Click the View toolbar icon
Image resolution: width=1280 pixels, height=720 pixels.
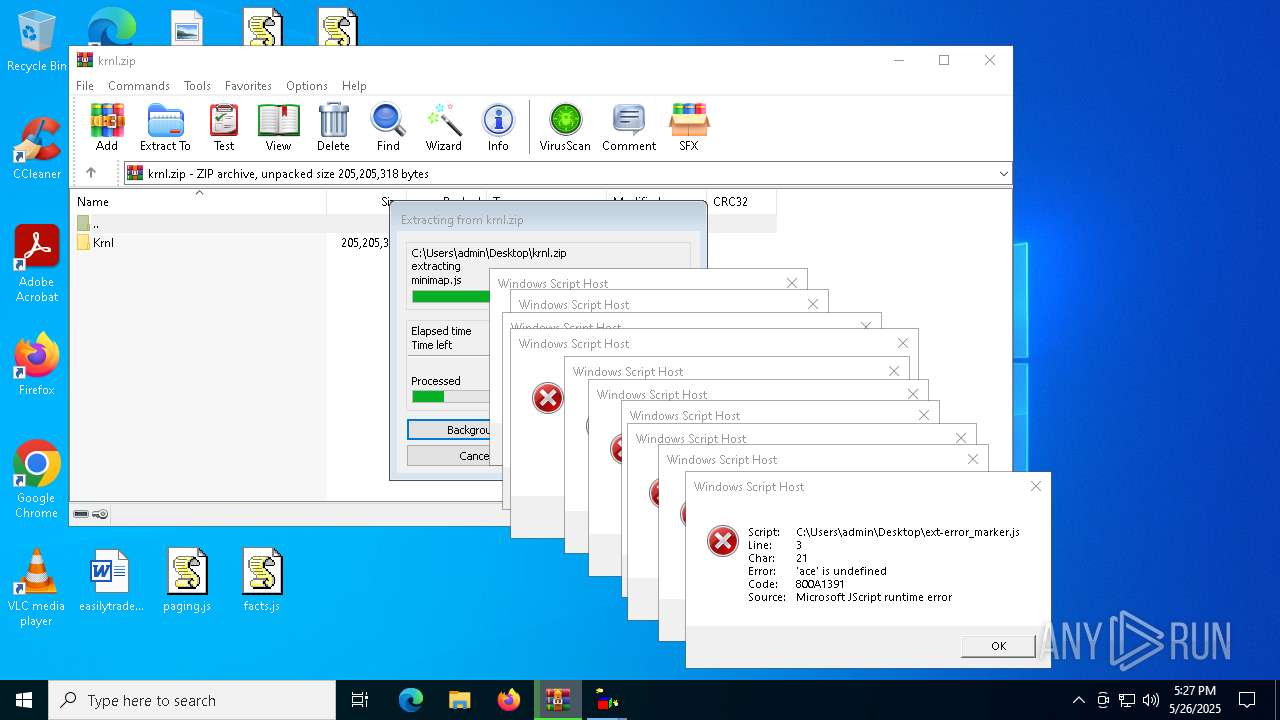278,127
